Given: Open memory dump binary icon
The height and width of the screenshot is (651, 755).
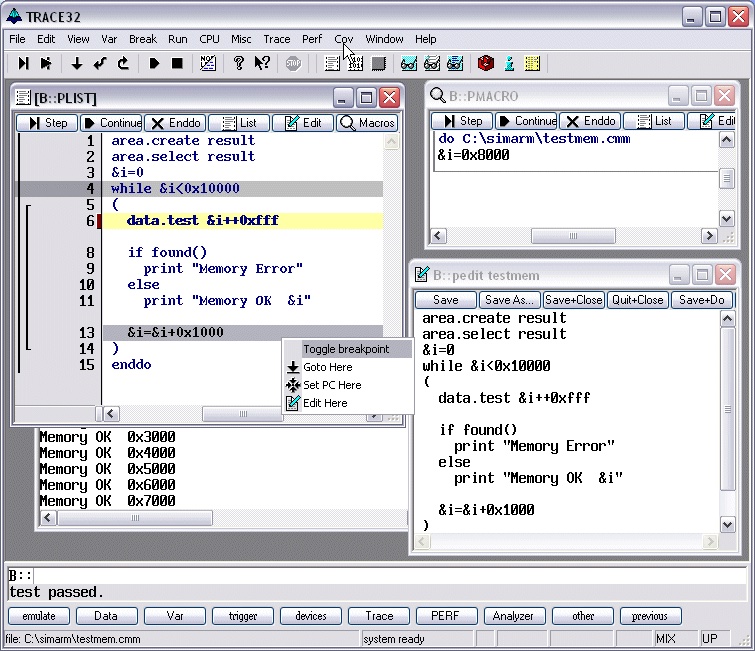Looking at the screenshot, I should click(355, 63).
